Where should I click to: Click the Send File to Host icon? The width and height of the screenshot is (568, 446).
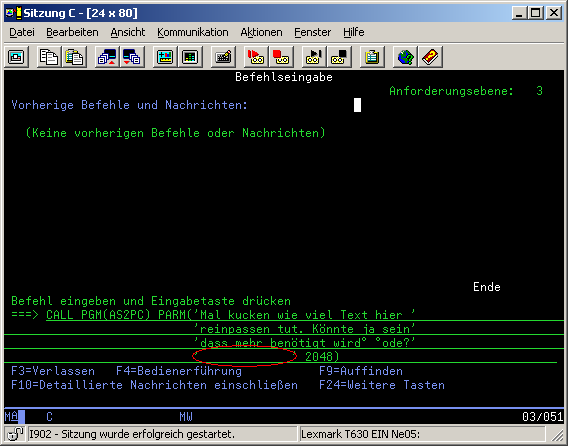coord(108,57)
